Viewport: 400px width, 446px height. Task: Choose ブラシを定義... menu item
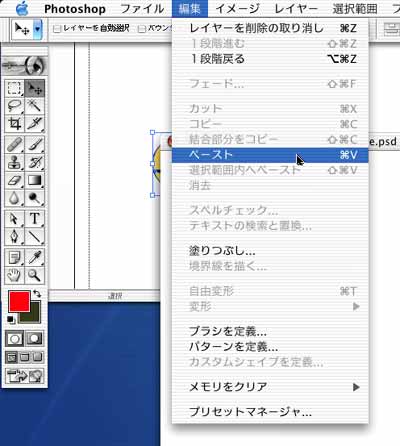coord(270,331)
